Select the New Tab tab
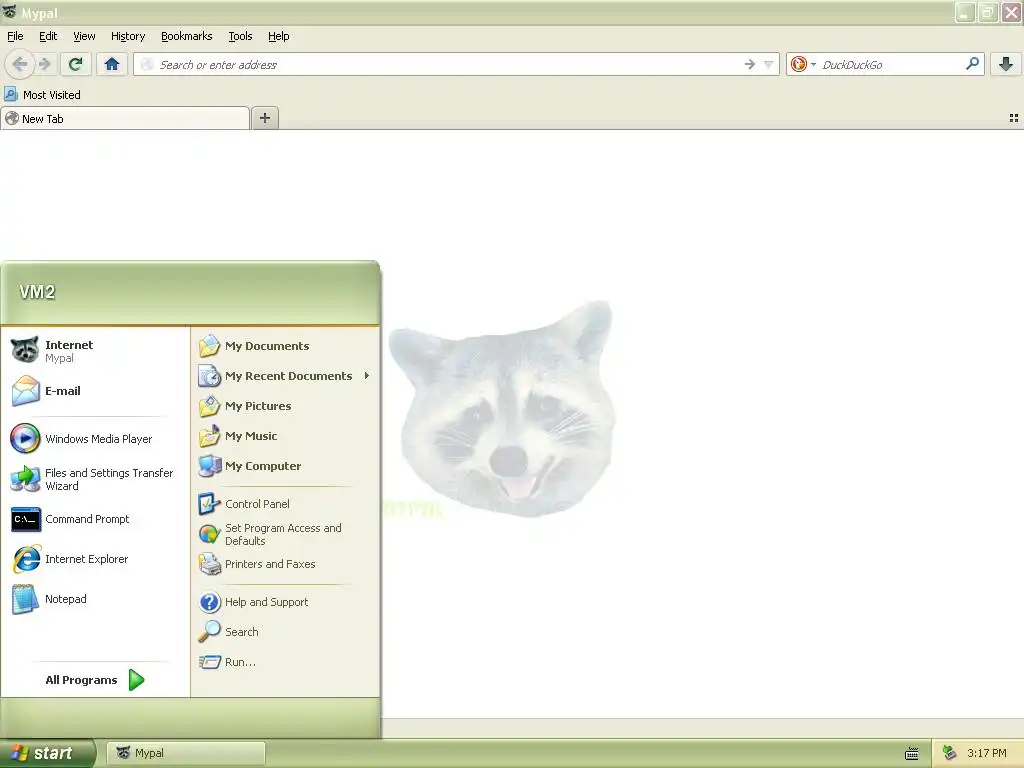1024x768 pixels. click(x=125, y=118)
